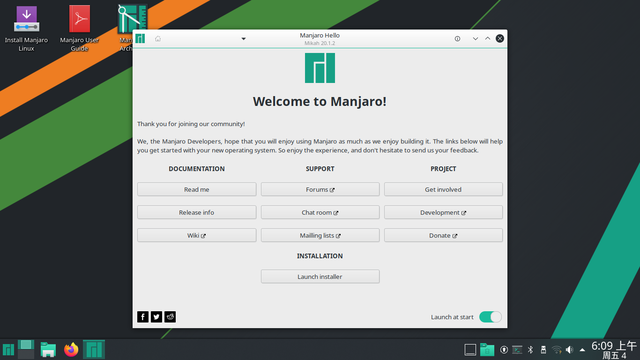The image size is (640, 360).
Task: Click the SUPPORT section heading
Action: point(320,169)
